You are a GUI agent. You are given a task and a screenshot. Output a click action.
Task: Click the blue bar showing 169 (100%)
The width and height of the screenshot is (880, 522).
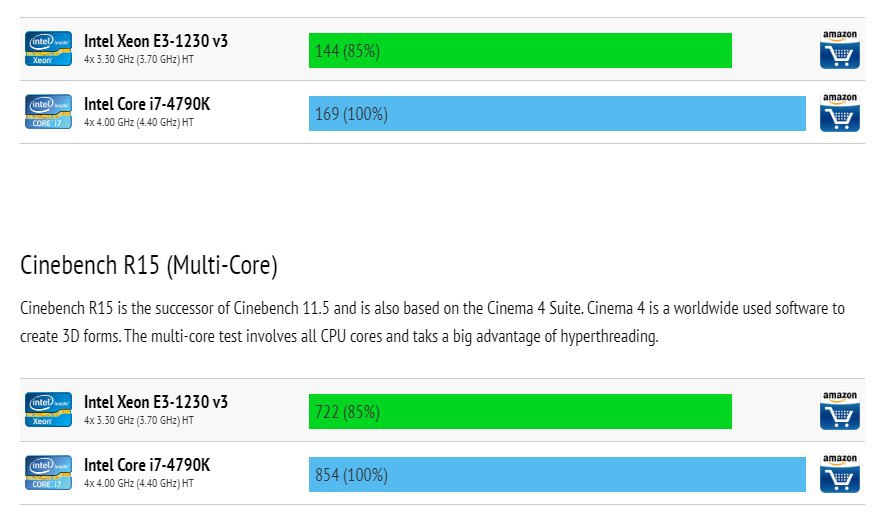click(557, 114)
